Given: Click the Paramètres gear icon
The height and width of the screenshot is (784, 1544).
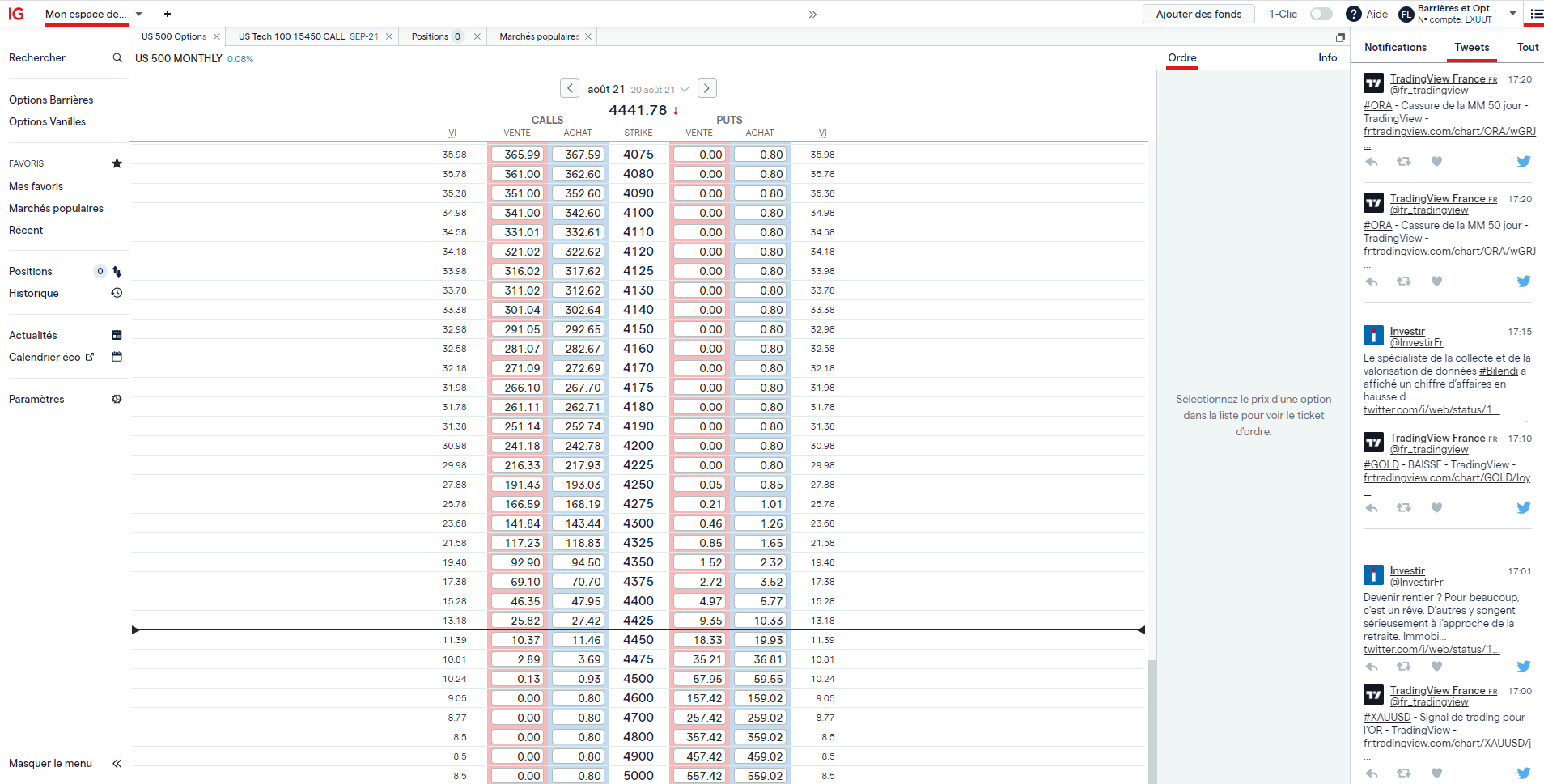Looking at the screenshot, I should [117, 399].
